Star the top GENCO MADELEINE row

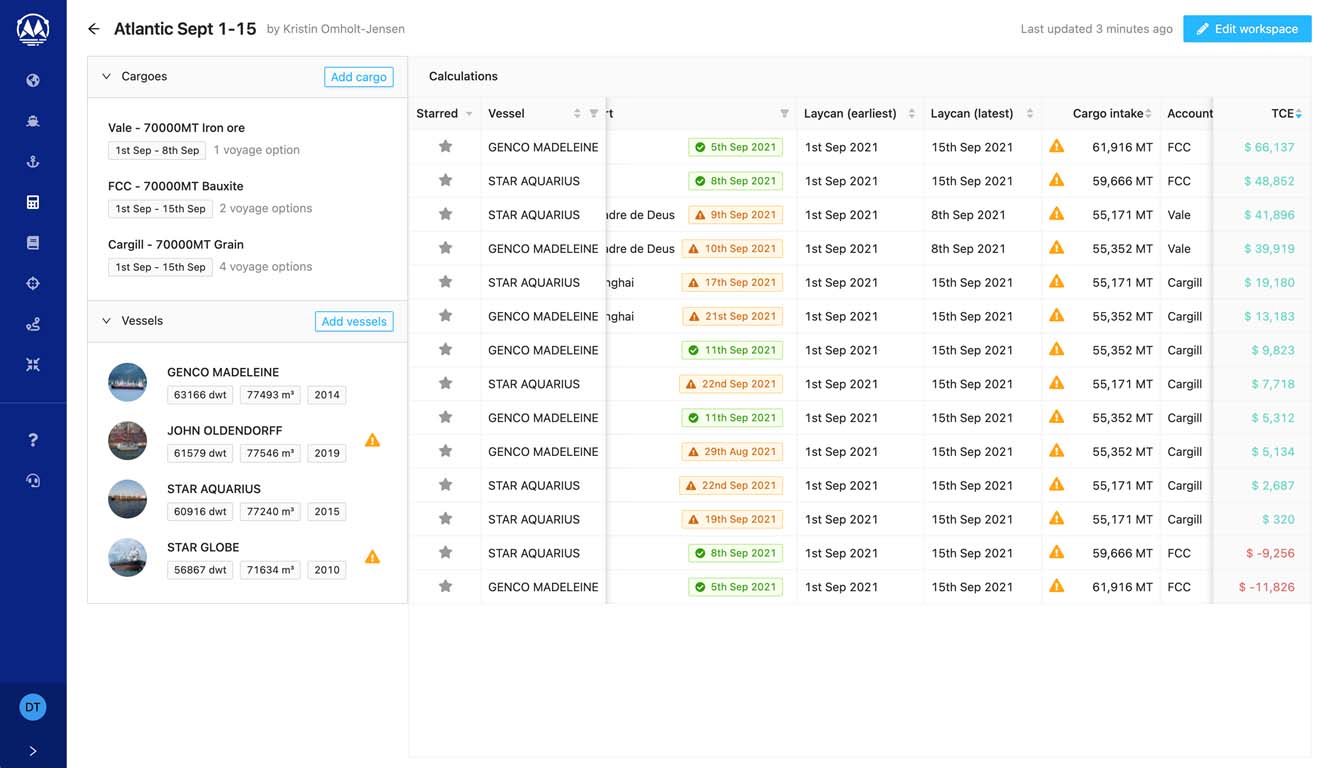click(x=446, y=147)
